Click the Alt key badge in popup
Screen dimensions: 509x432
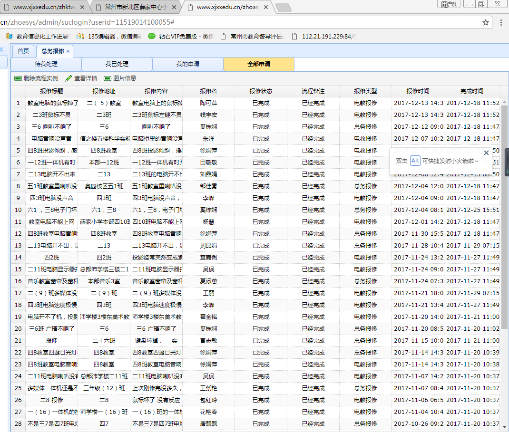[x=415, y=161]
